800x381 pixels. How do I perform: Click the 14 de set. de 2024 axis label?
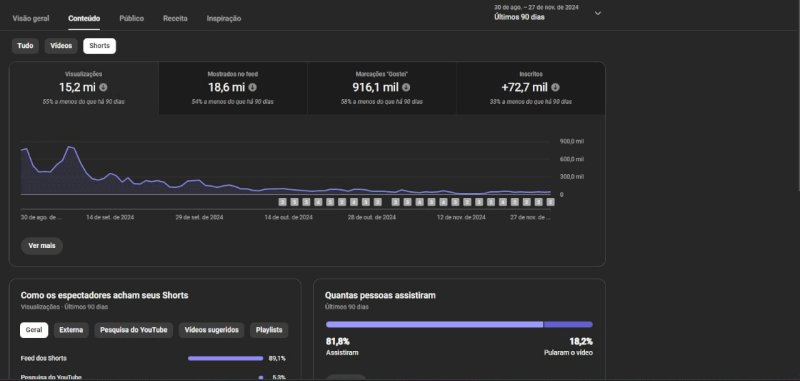[x=110, y=217]
